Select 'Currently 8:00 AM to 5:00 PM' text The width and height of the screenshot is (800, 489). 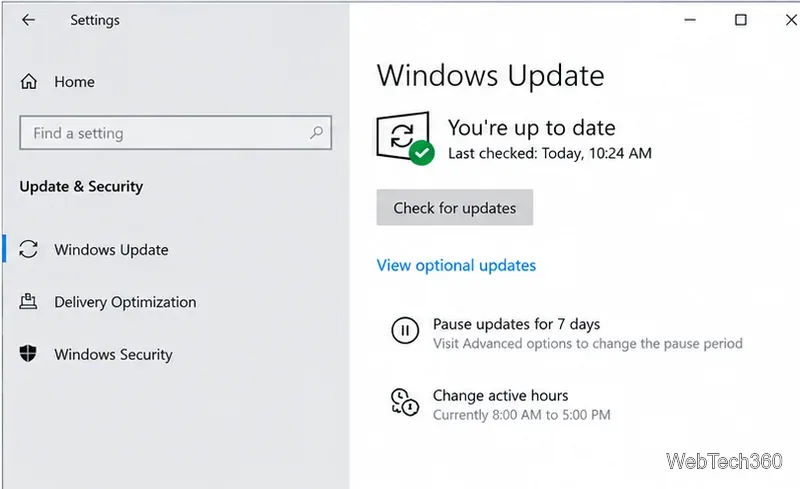click(521, 415)
